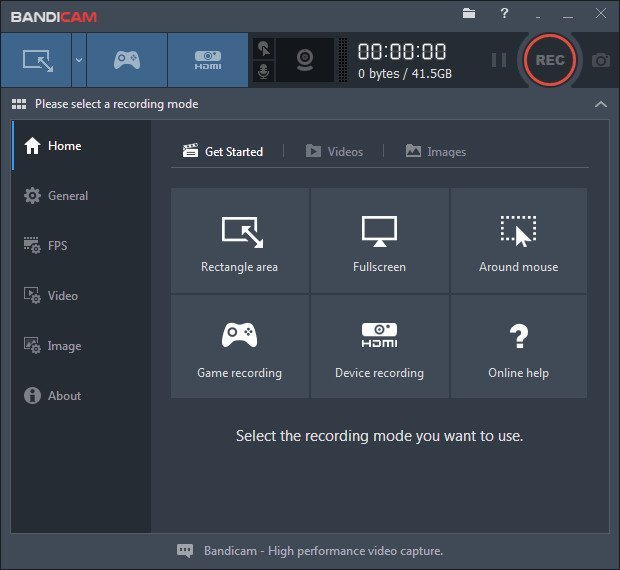Viewport: 620px width, 570px height.
Task: Switch to the Videos tab
Action: click(x=334, y=151)
